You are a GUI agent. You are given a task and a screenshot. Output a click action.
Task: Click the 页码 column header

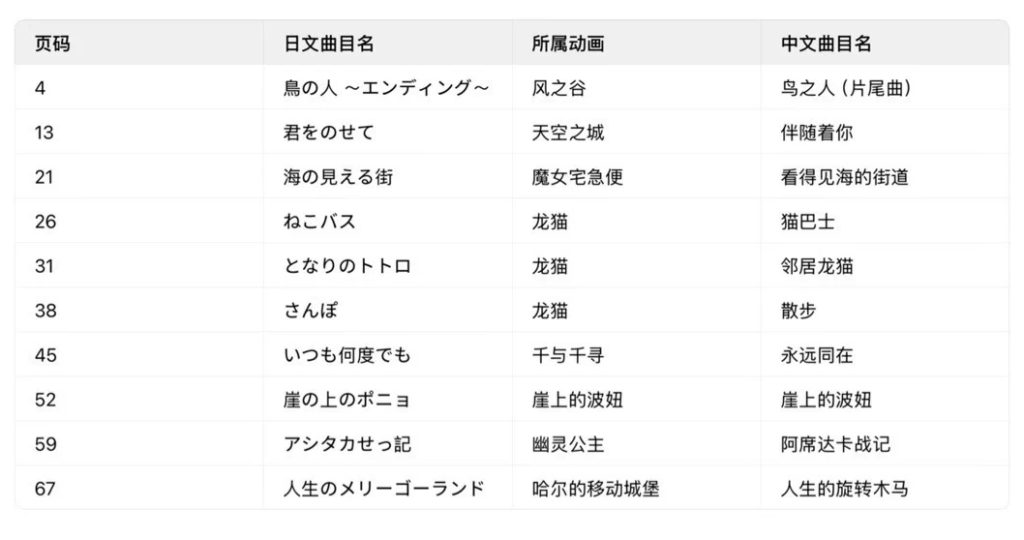coord(52,44)
